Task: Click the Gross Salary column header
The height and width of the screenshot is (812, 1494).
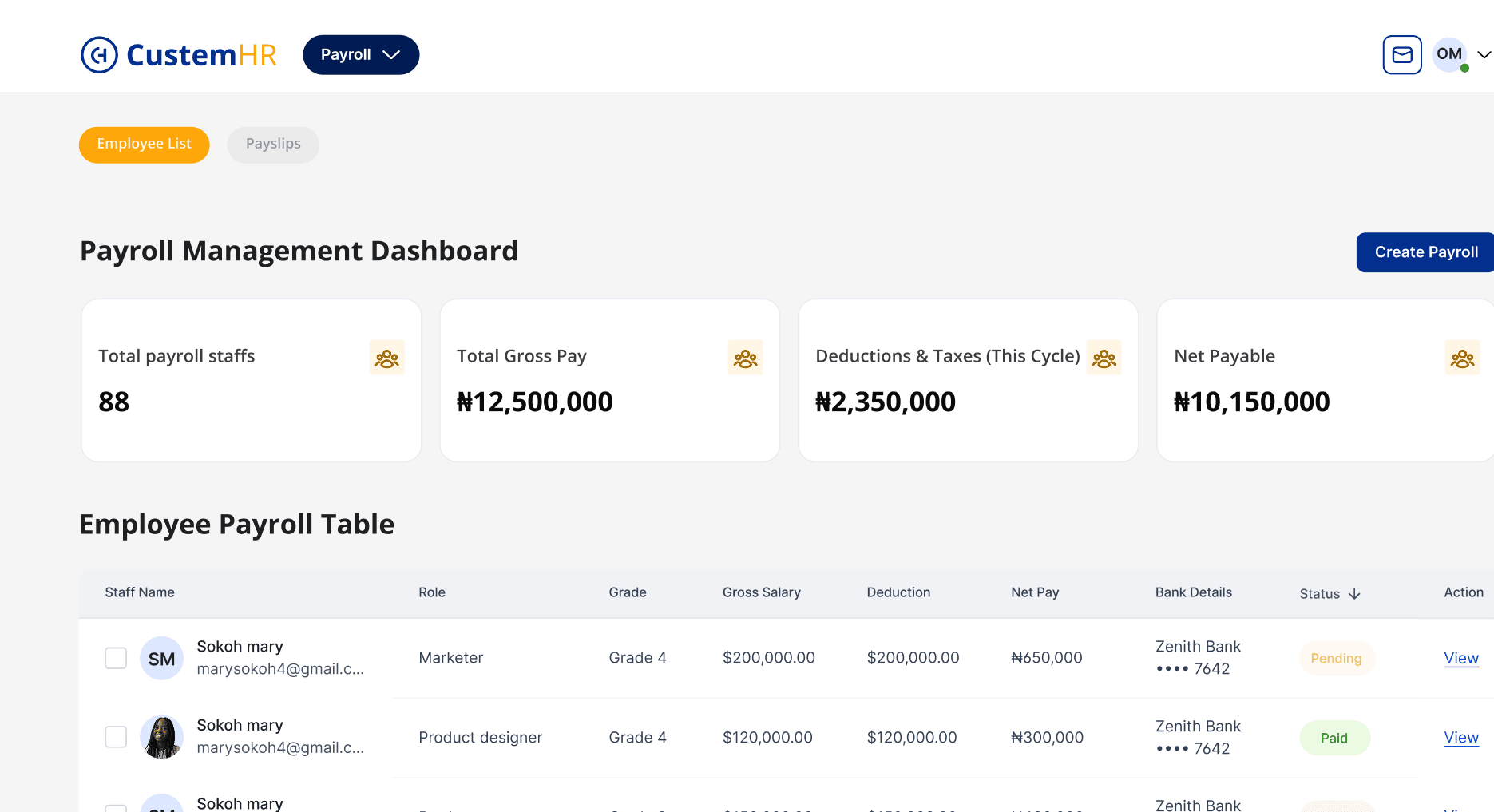Action: (x=762, y=592)
